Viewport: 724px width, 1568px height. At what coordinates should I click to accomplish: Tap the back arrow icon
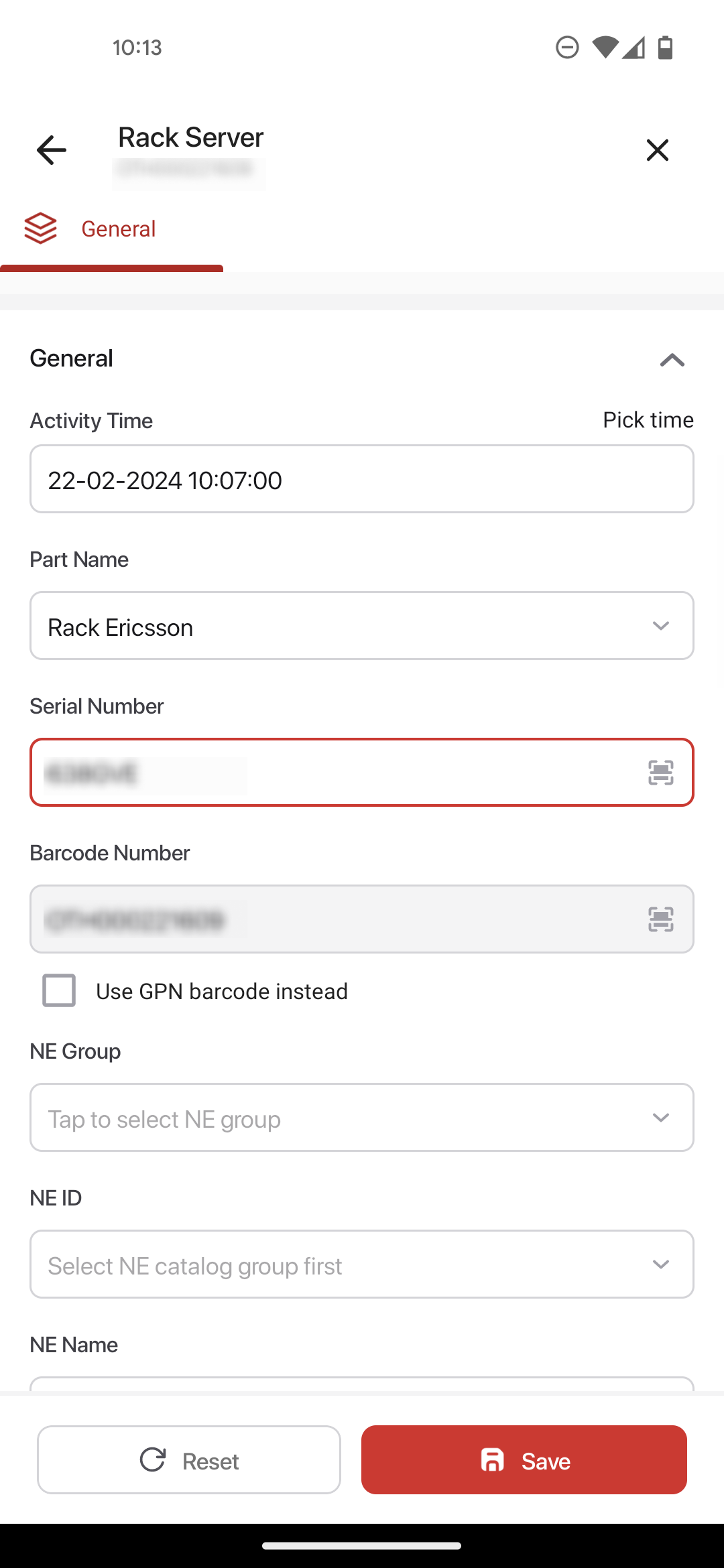click(x=52, y=149)
